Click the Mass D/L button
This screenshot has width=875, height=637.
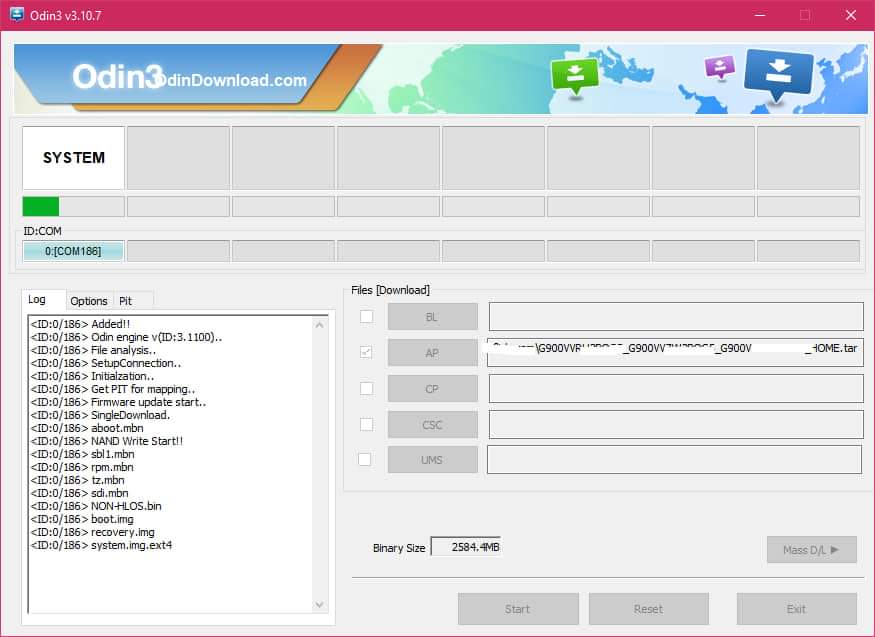pos(811,550)
